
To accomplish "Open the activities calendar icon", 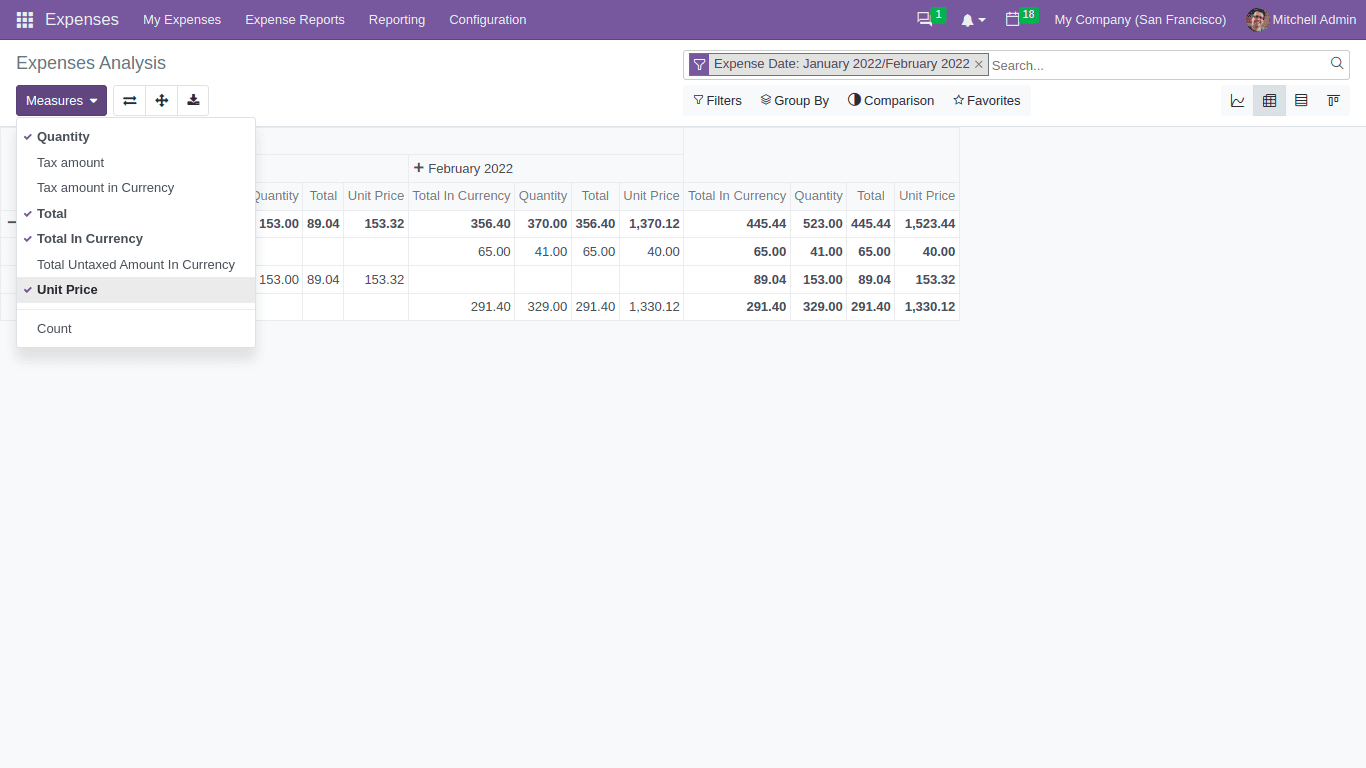I will tap(1014, 19).
